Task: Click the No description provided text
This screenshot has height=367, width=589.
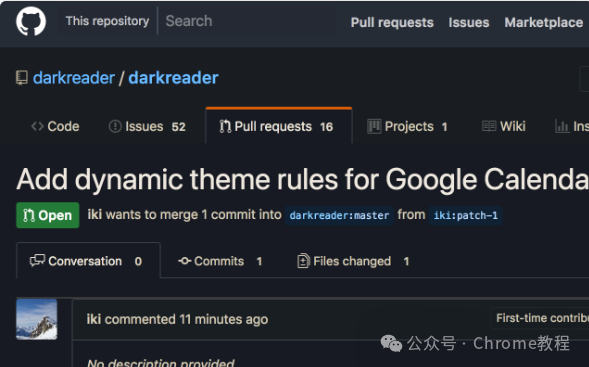Action: coord(161,362)
